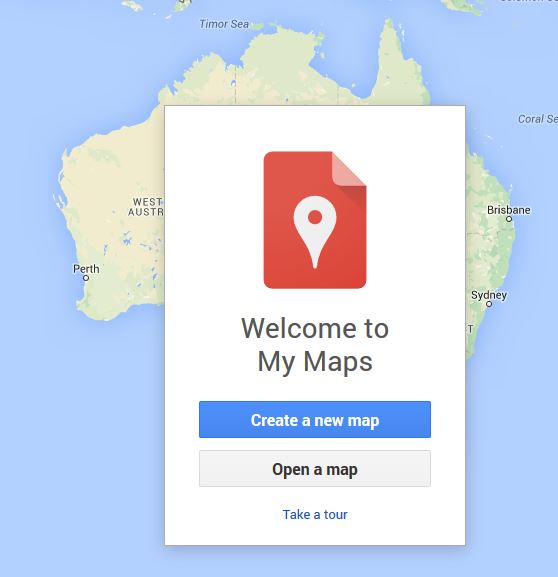Click the Western Australia state label
The image size is (558, 577).
click(146, 207)
